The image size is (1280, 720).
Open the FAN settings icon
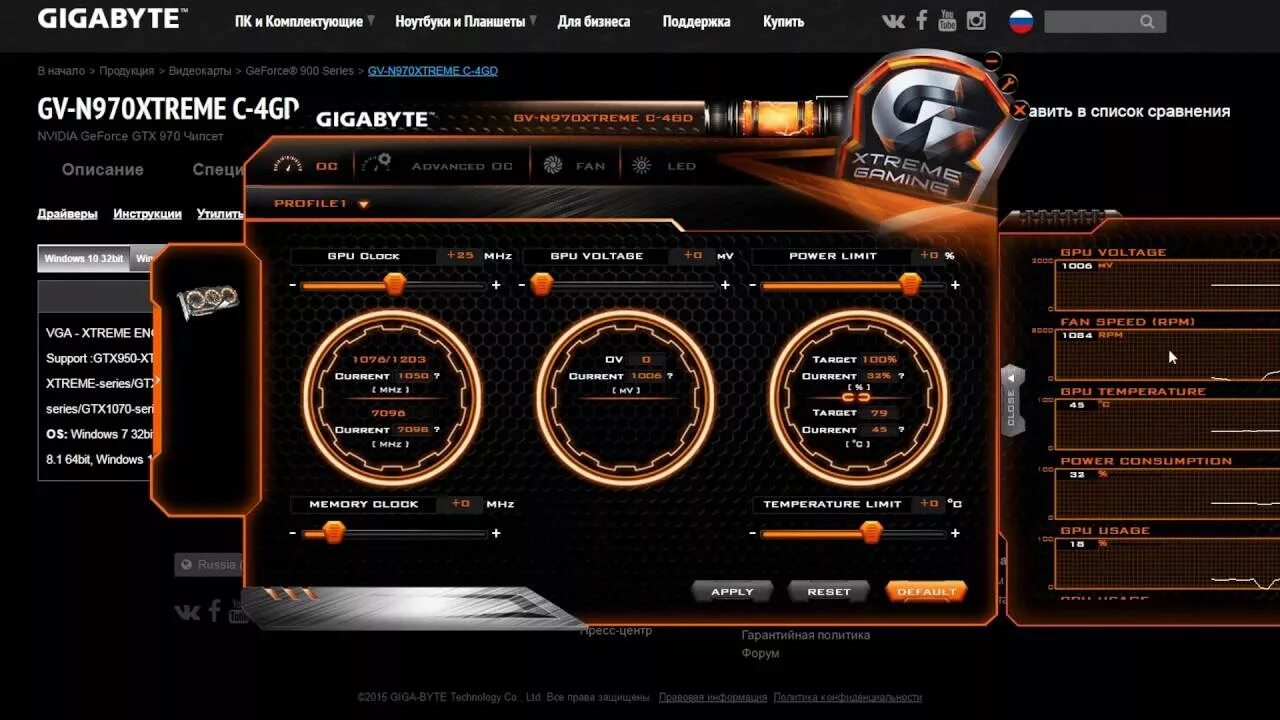pyautogui.click(x=553, y=165)
